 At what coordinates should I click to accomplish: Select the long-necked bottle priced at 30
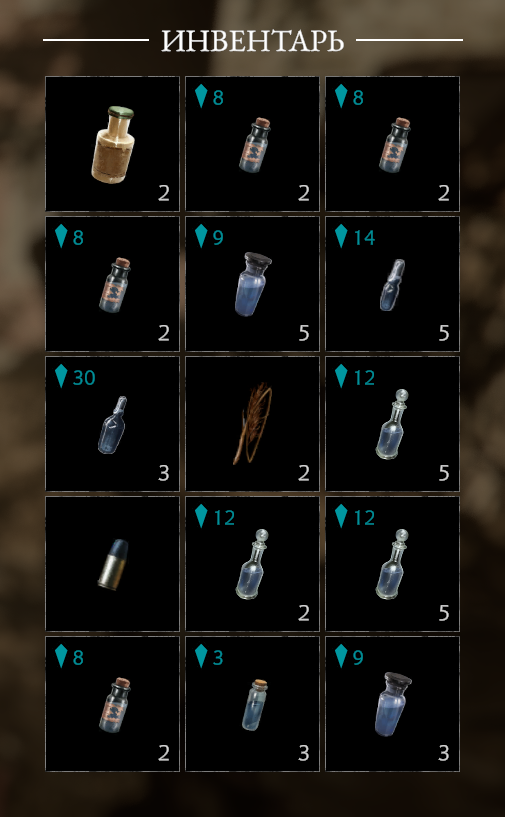[x=112, y=424]
